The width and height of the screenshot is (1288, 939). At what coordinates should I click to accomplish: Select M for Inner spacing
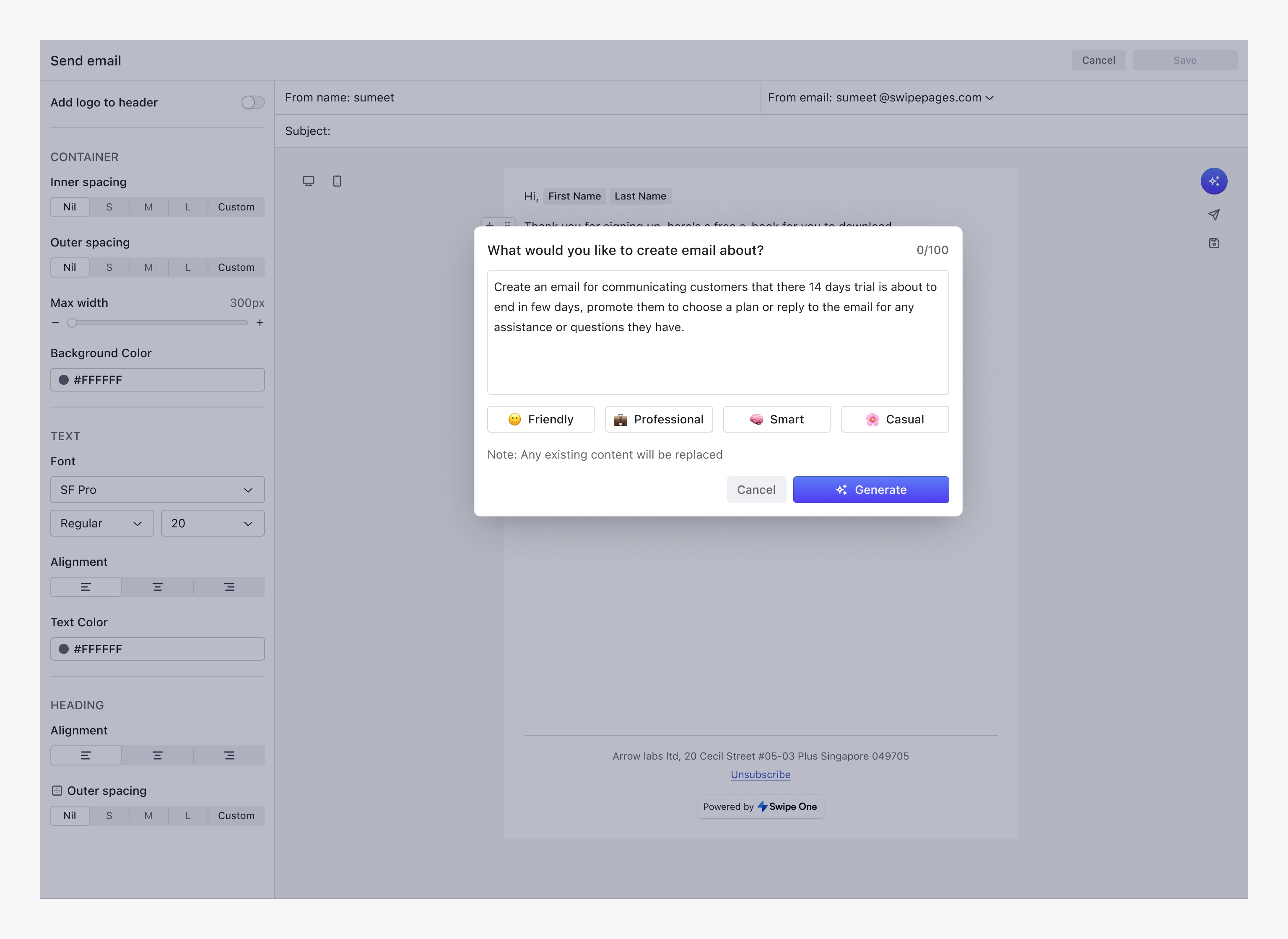(x=148, y=207)
